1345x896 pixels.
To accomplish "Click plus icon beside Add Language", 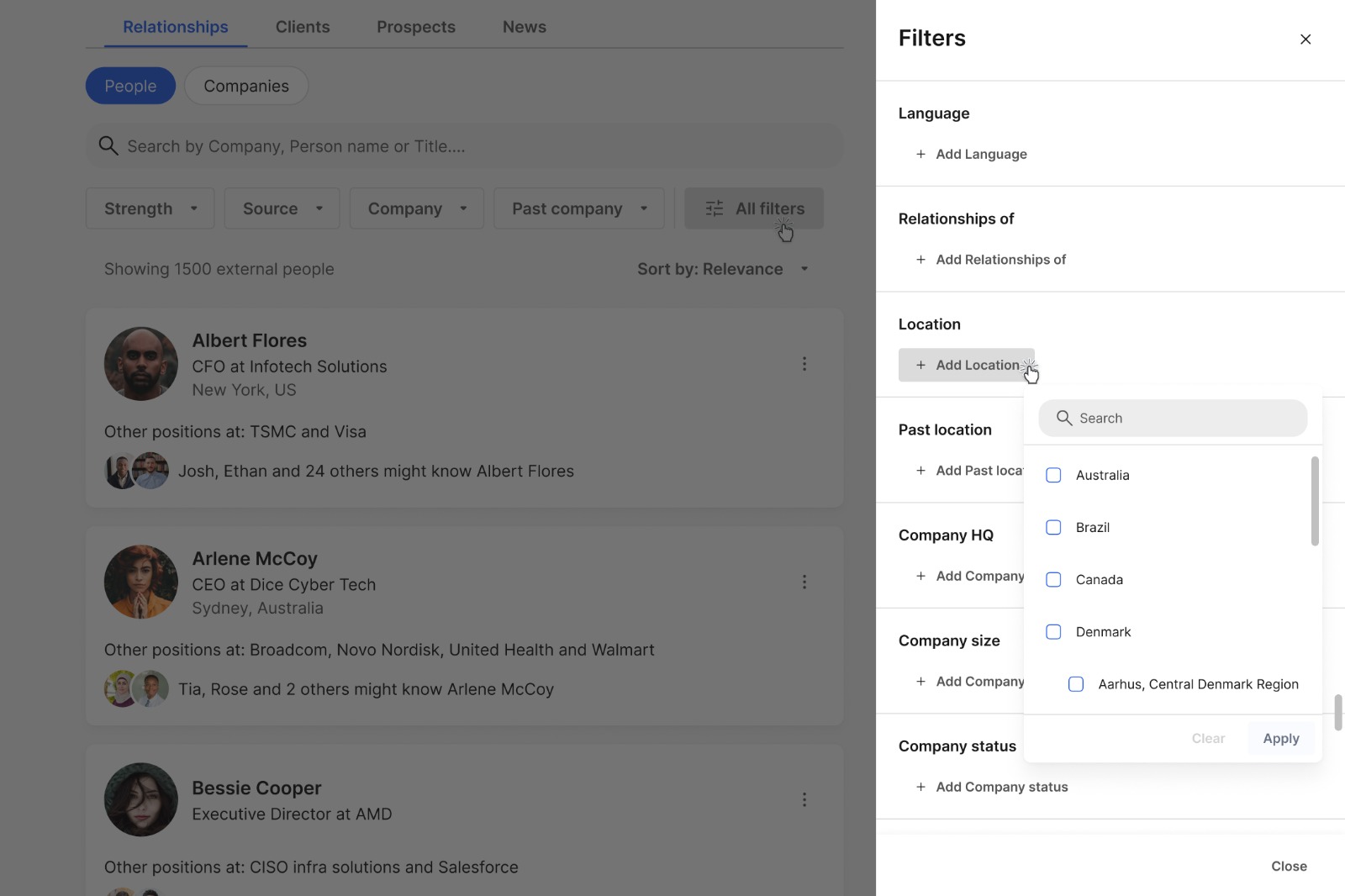I will (920, 154).
